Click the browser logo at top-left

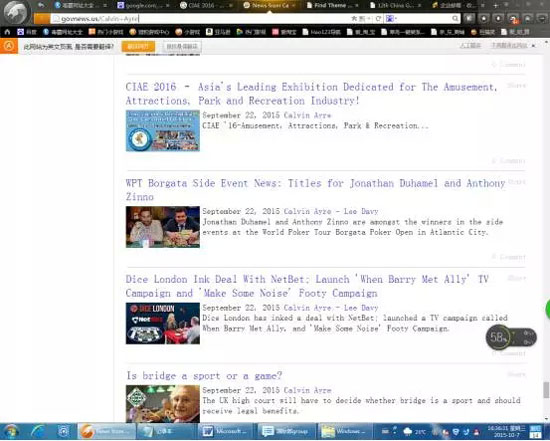pyautogui.click(x=15, y=12)
